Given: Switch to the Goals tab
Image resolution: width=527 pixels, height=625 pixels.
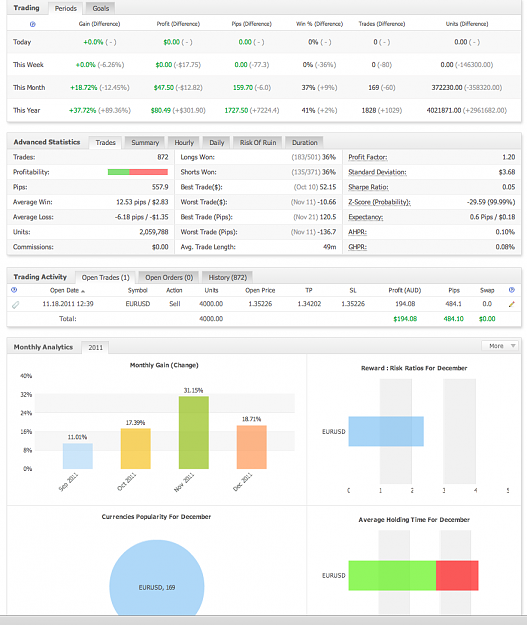Looking at the screenshot, I should [x=100, y=8].
